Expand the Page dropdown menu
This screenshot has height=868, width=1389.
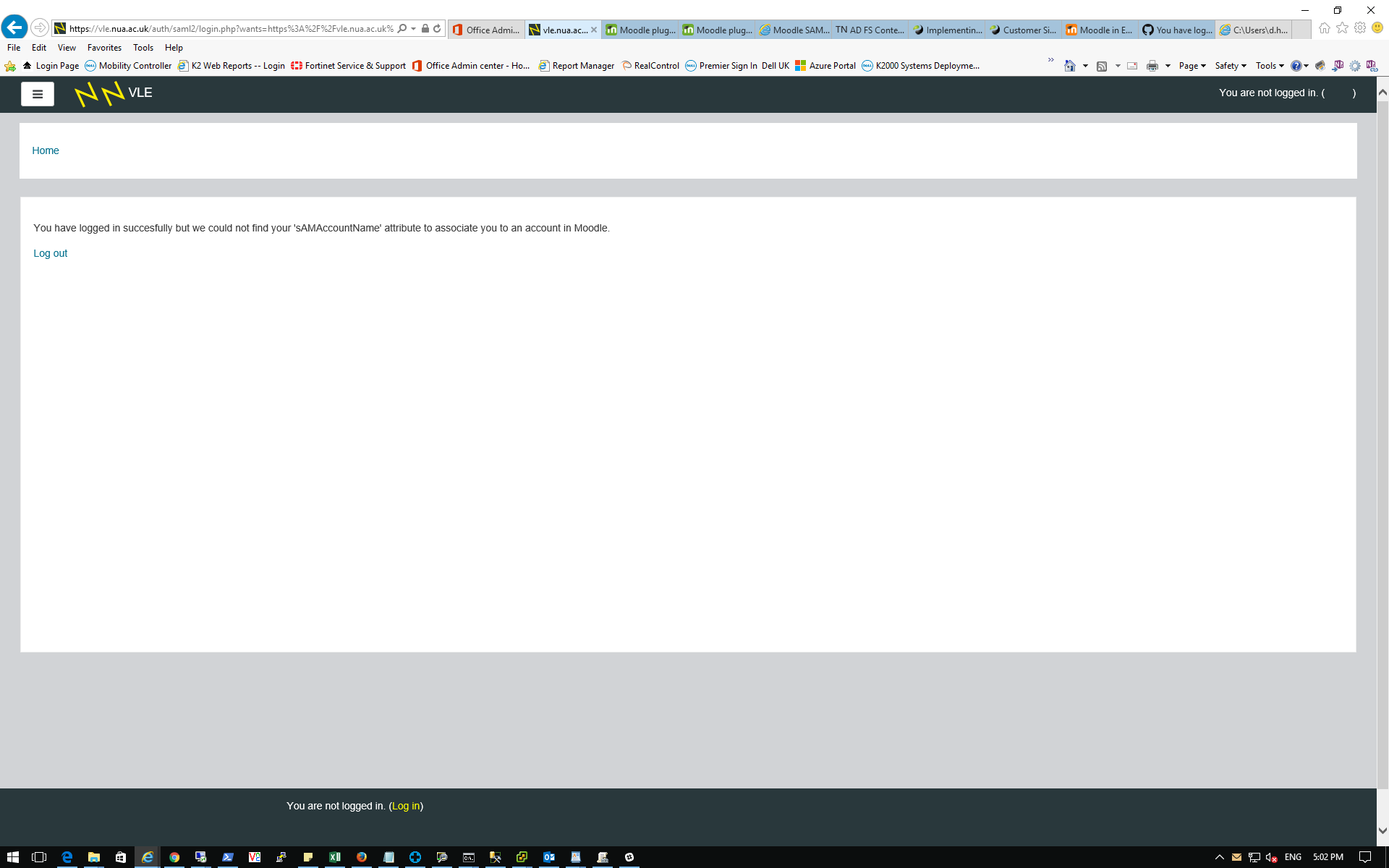coord(1192,66)
